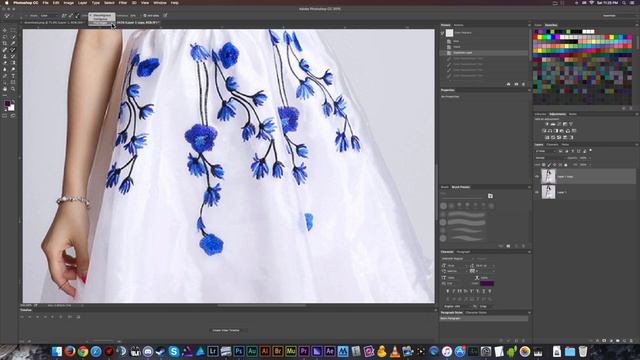Select the Clone Stamp tool
Viewport: 640px width, 360px height.
pyautogui.click(x=4, y=56)
